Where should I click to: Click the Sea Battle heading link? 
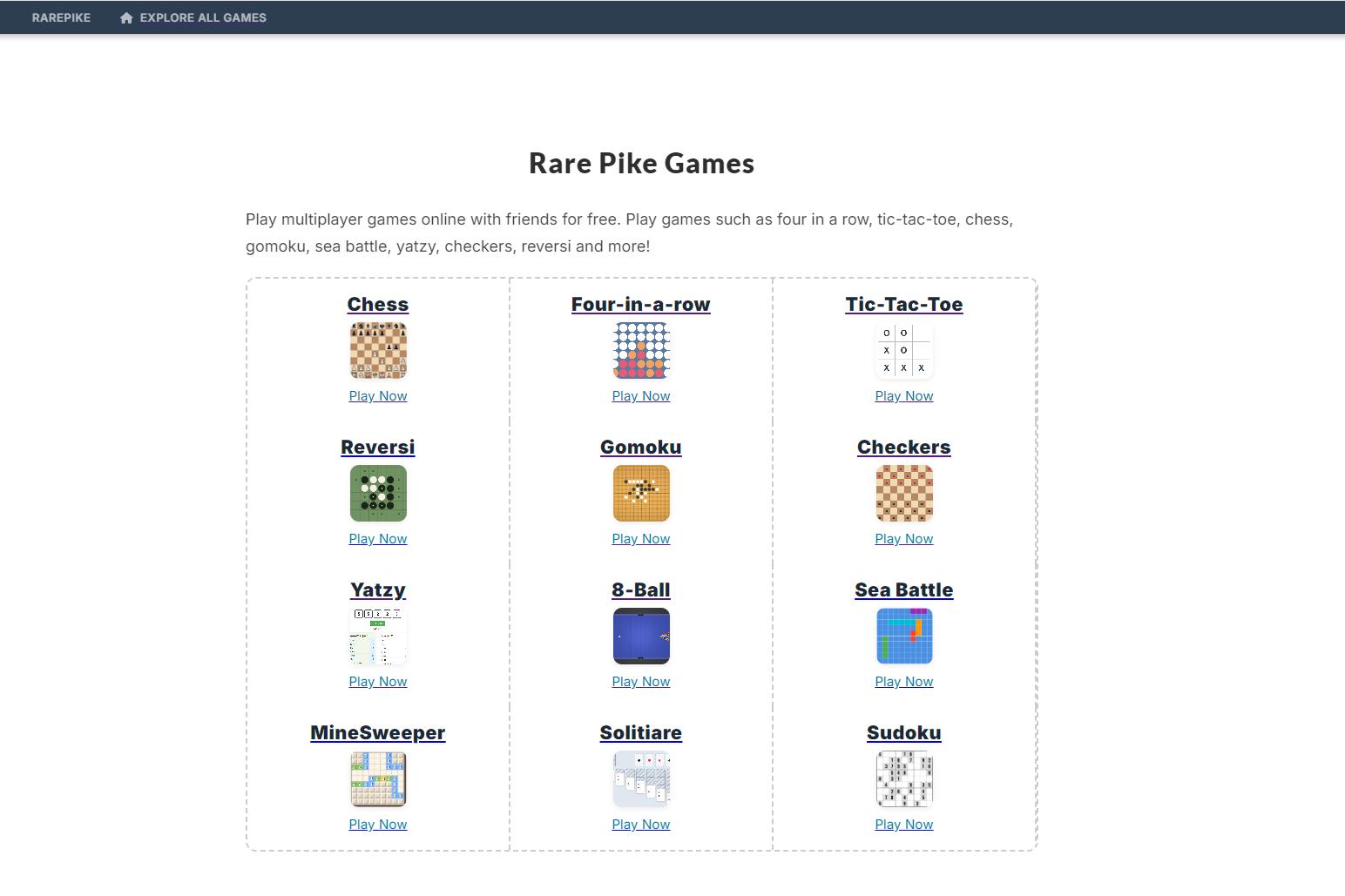point(903,589)
